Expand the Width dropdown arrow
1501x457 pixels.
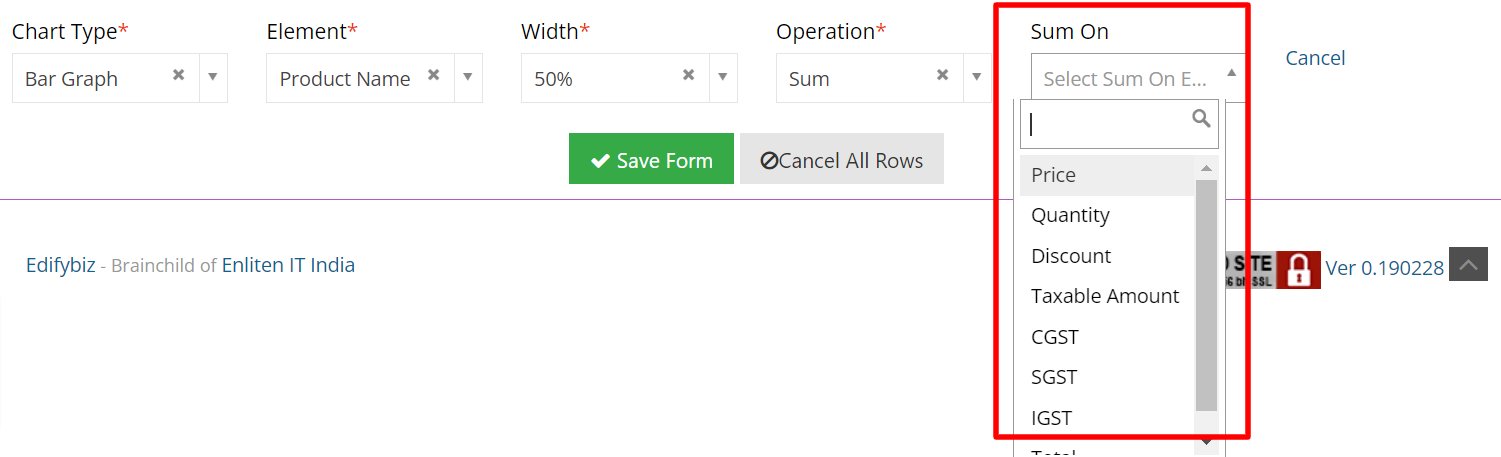pyautogui.click(x=723, y=78)
